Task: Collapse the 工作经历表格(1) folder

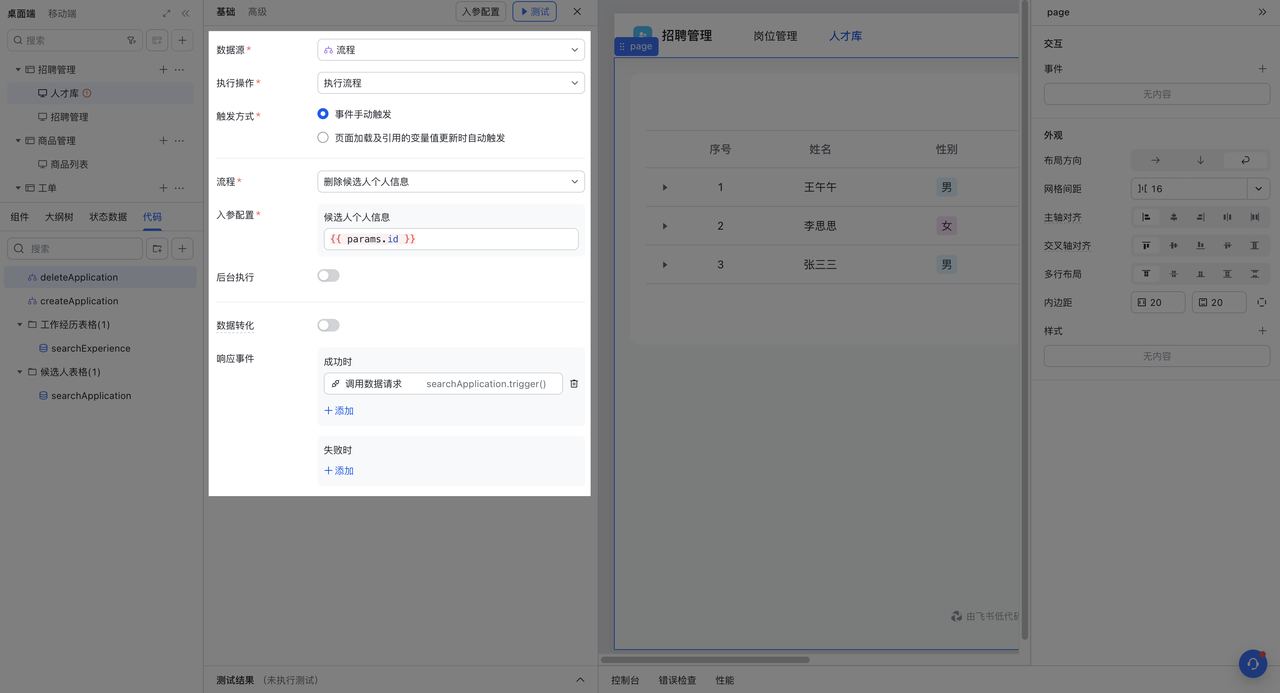Action: pos(20,325)
